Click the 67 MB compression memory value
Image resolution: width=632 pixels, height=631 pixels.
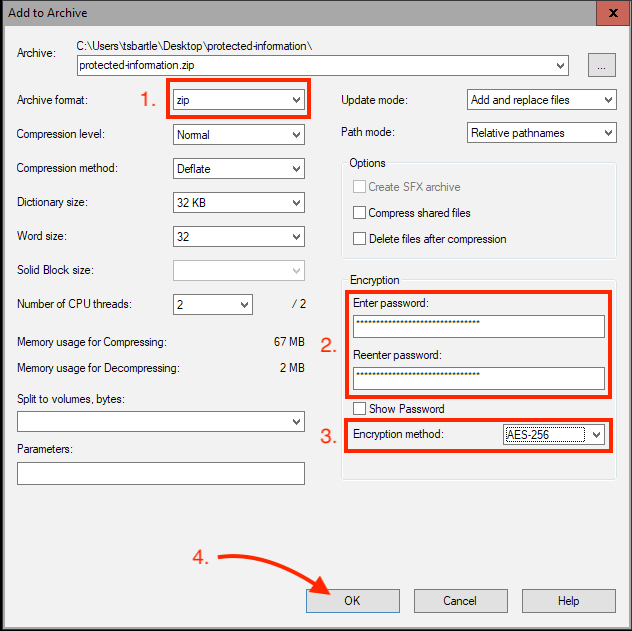pyautogui.click(x=289, y=342)
